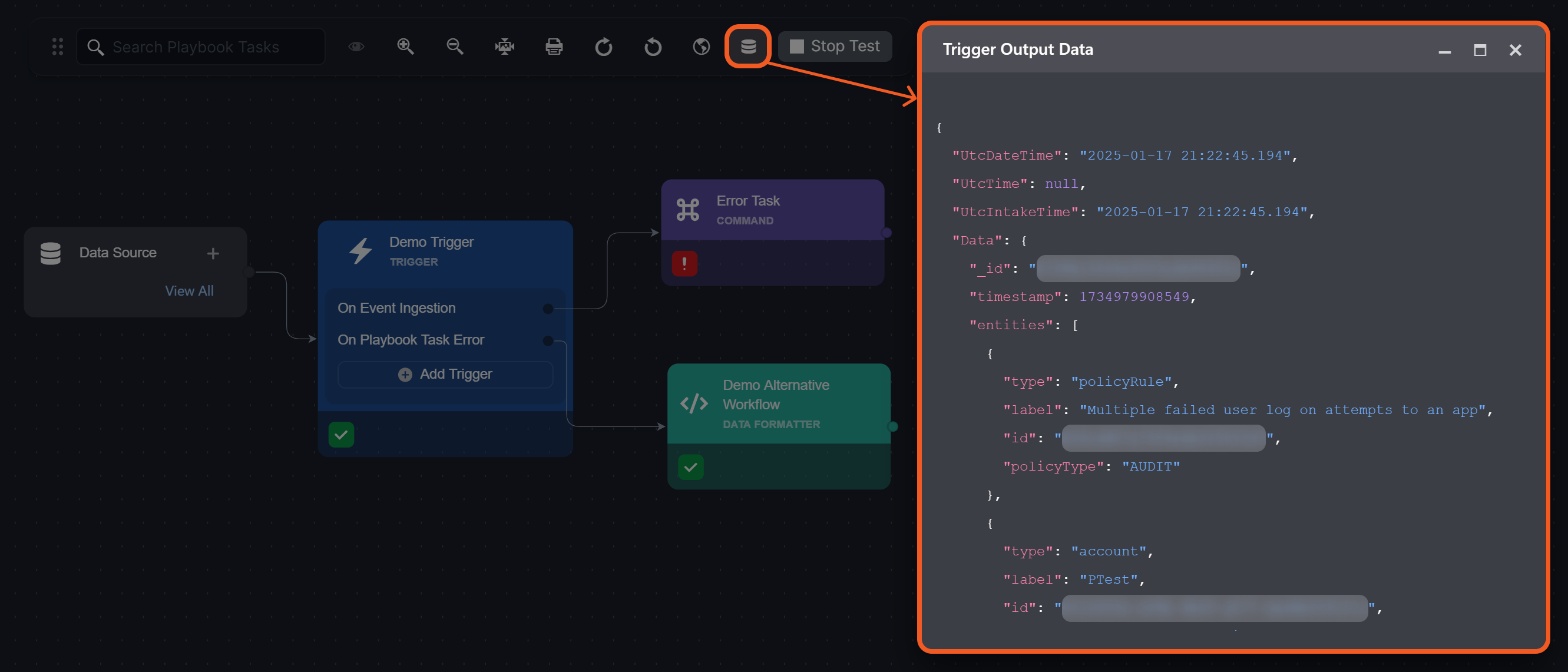This screenshot has width=1568, height=672.
Task: Click green checkmark on Demo Alternative Workflow
Action: (x=690, y=467)
